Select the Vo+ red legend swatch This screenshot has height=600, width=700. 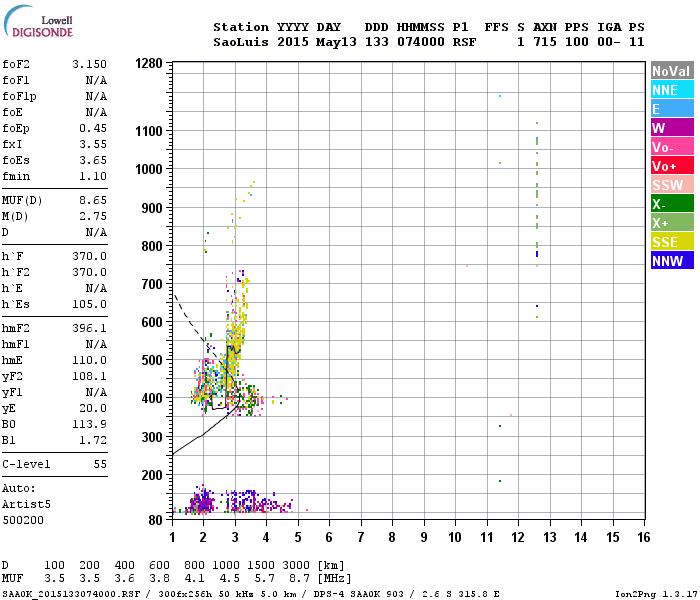[x=672, y=166]
